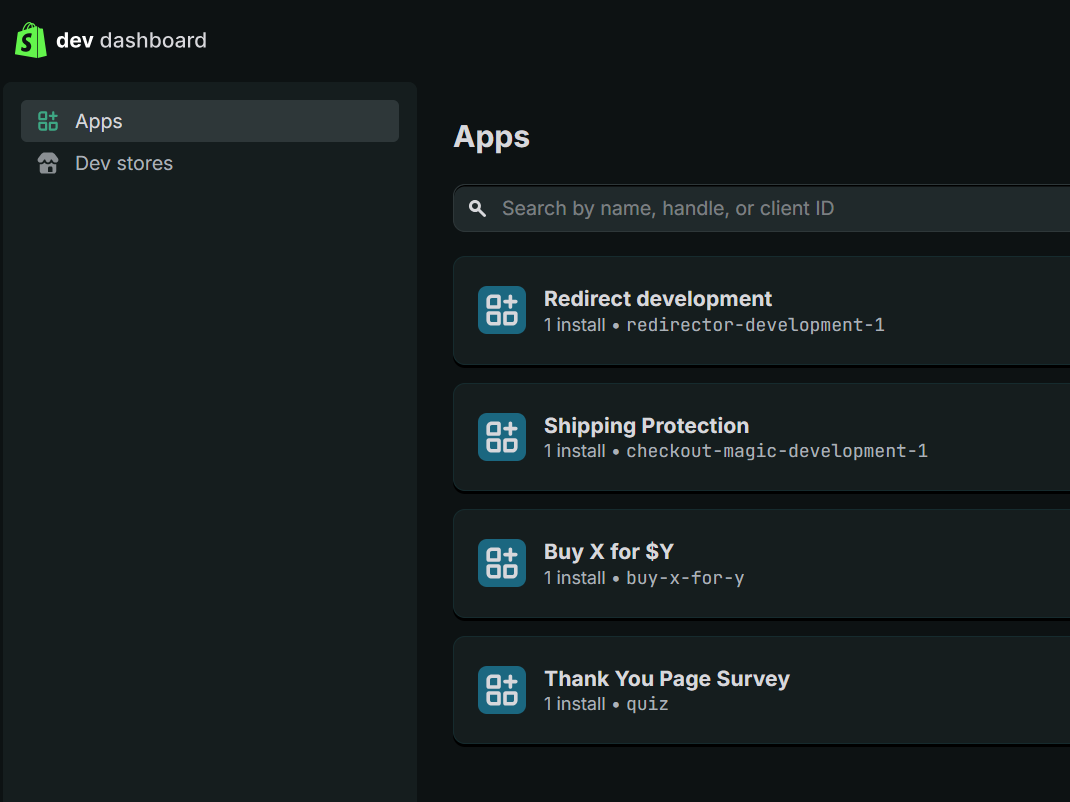
Task: Click the Redirect development app icon
Action: click(502, 310)
